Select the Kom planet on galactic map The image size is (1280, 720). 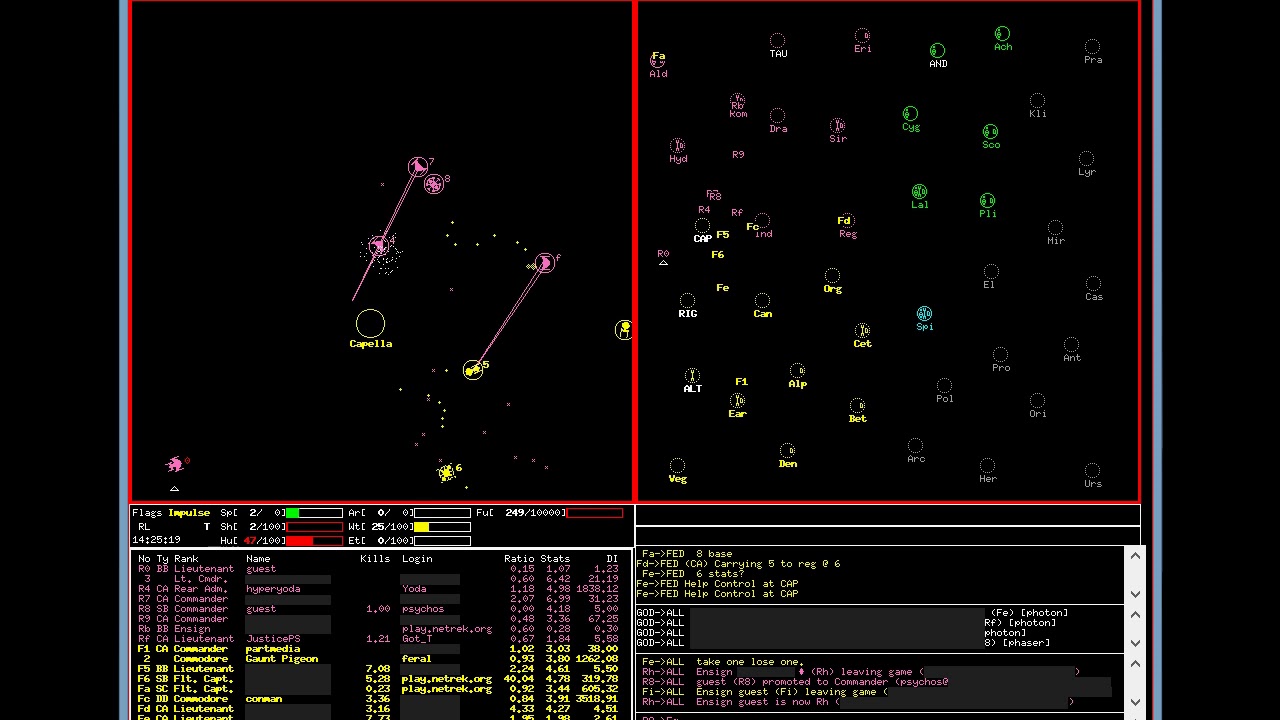(x=738, y=101)
